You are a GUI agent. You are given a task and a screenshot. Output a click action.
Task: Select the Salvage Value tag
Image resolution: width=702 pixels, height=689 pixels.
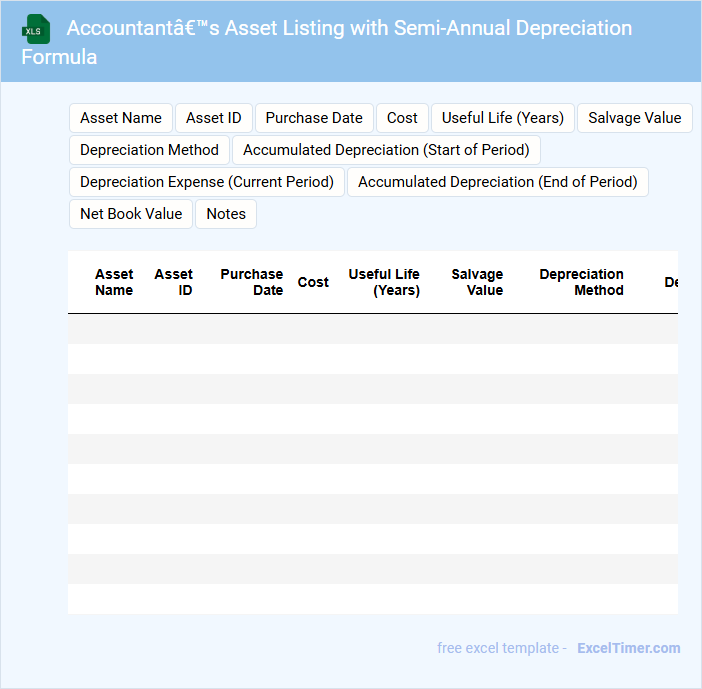634,118
